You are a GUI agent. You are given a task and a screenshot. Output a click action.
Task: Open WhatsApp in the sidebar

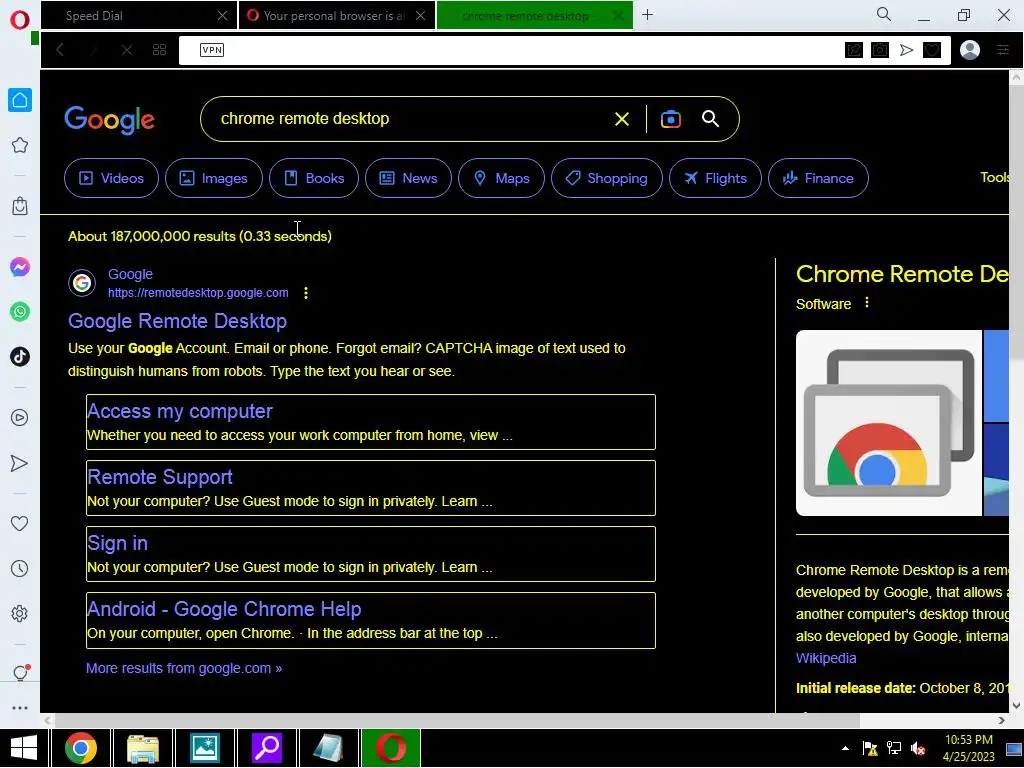click(x=20, y=312)
